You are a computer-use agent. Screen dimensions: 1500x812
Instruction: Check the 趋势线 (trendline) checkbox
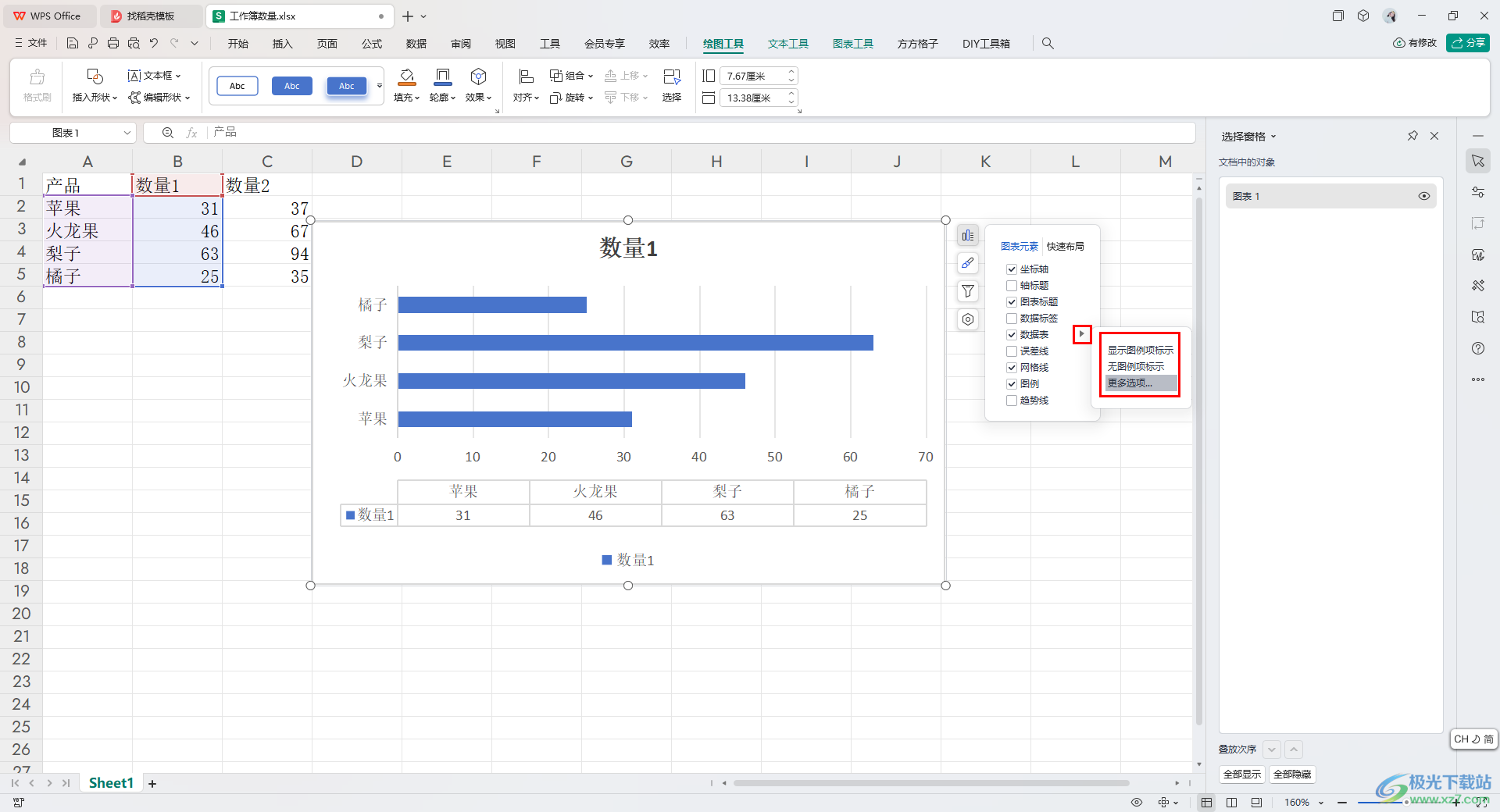pos(1012,401)
